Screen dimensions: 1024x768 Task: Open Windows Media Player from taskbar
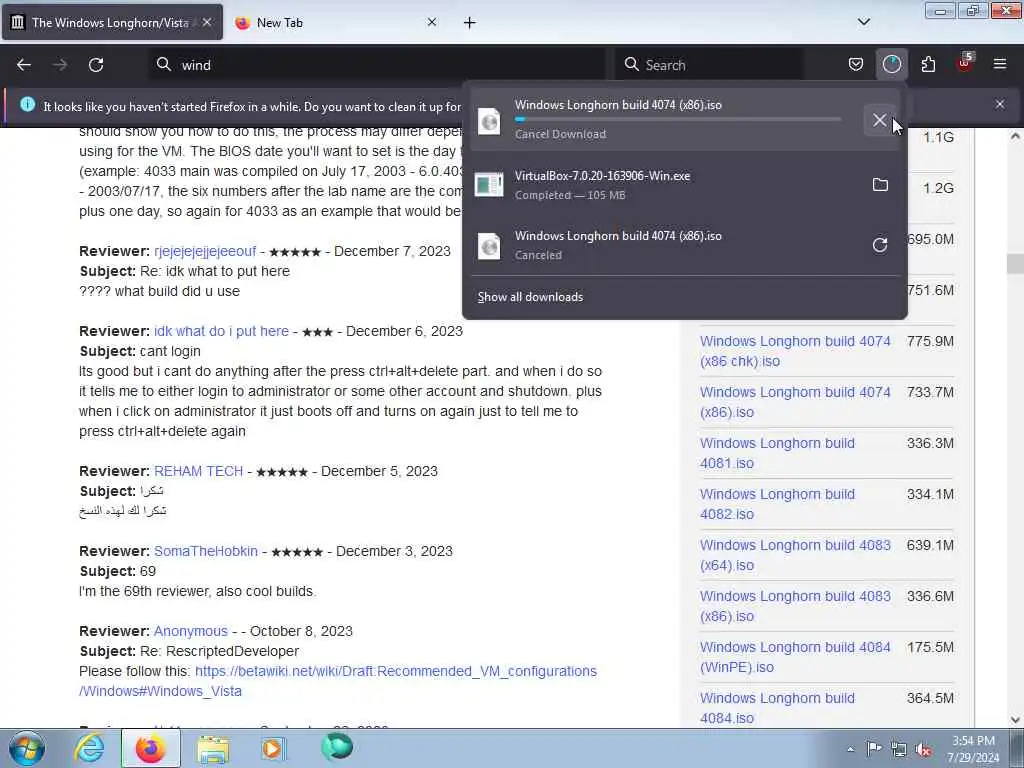click(274, 748)
